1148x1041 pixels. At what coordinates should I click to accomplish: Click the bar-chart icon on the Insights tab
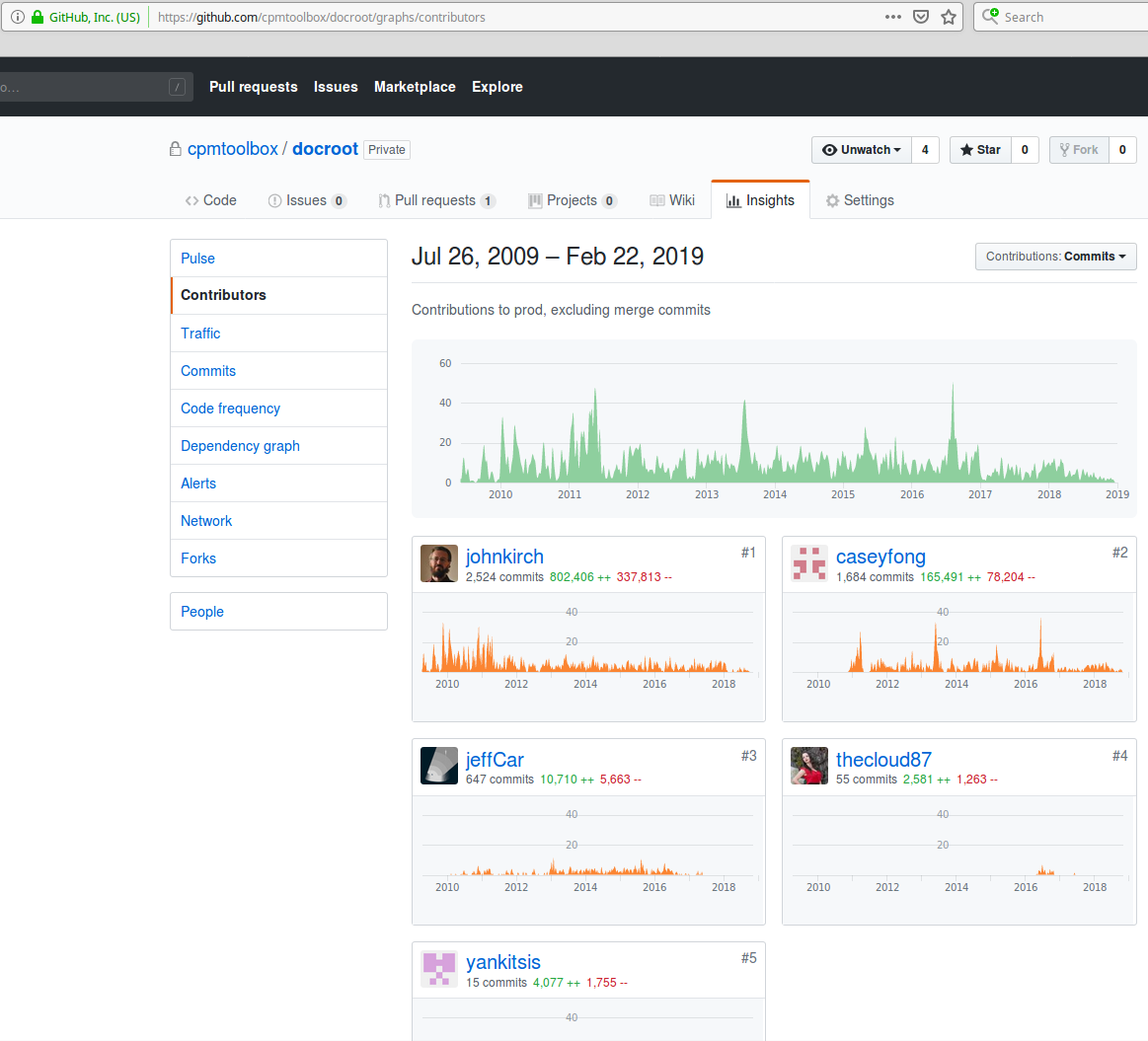pos(733,199)
